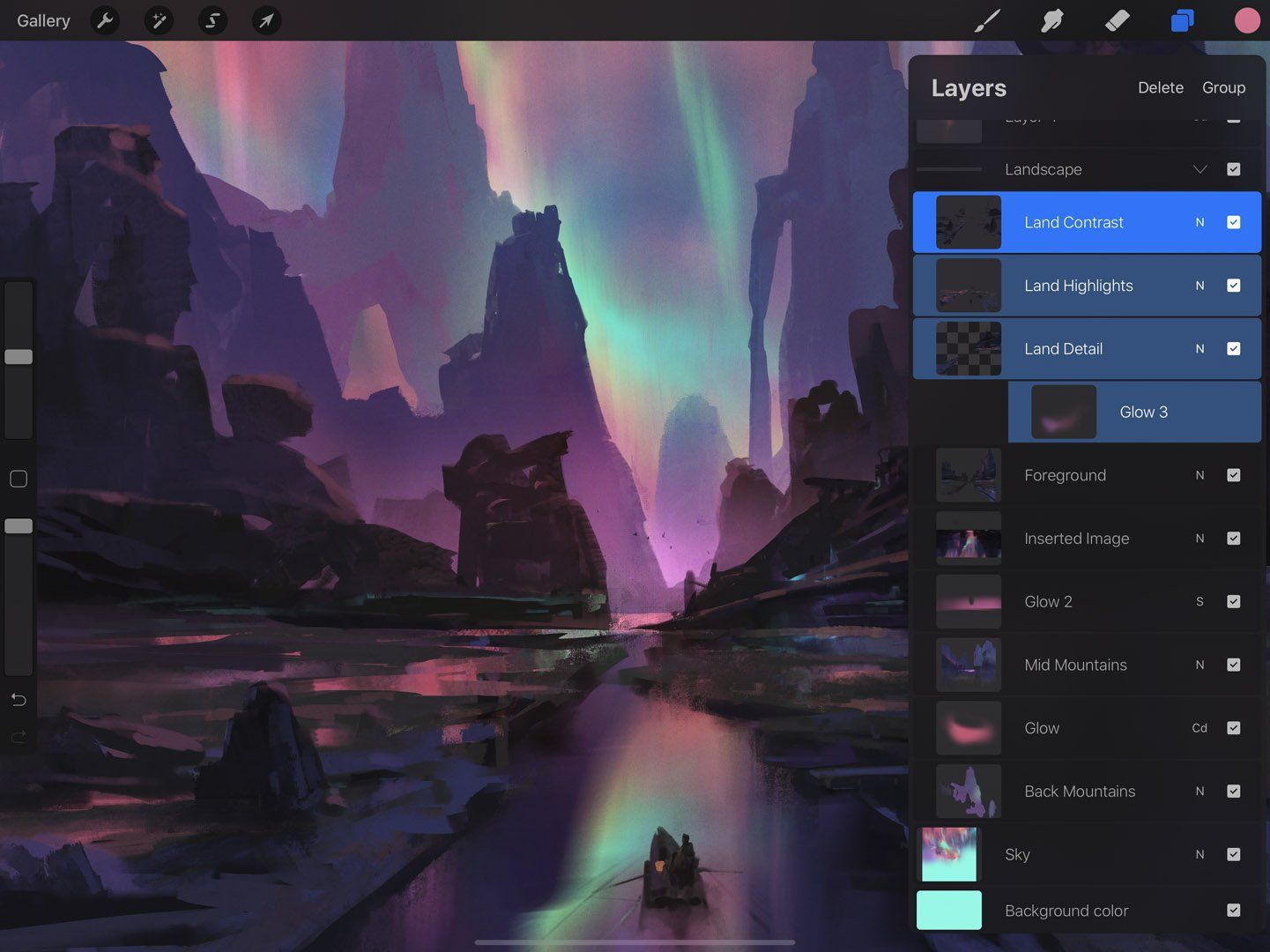Hide the Back Mountains layer
This screenshot has width=1270, height=952.
click(x=1233, y=791)
